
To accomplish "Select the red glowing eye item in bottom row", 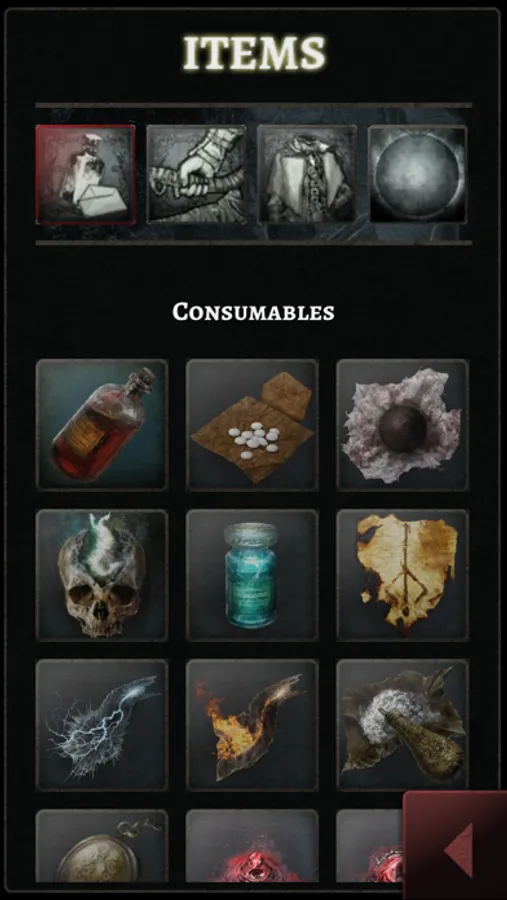I will tap(252, 846).
